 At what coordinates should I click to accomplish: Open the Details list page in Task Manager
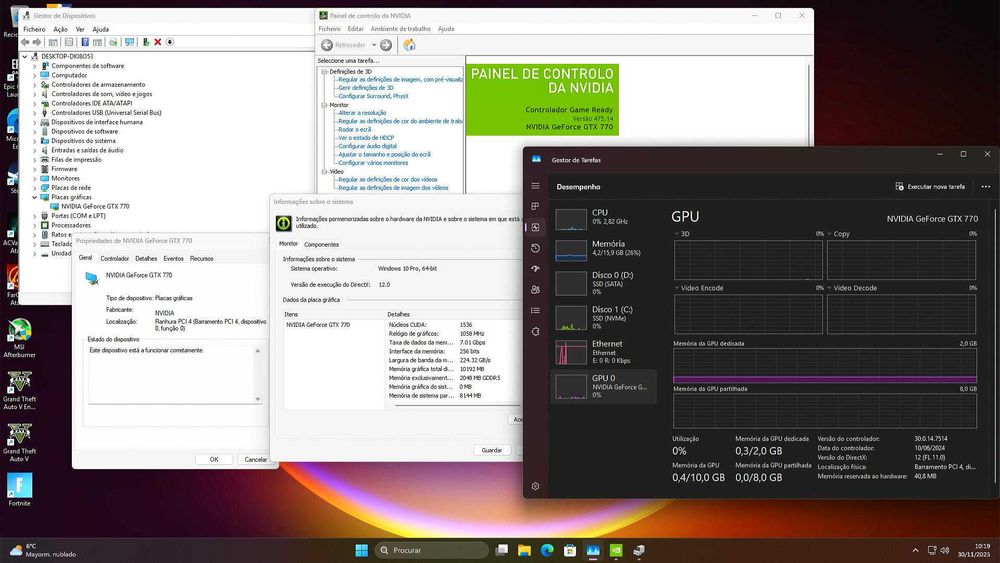[535, 311]
